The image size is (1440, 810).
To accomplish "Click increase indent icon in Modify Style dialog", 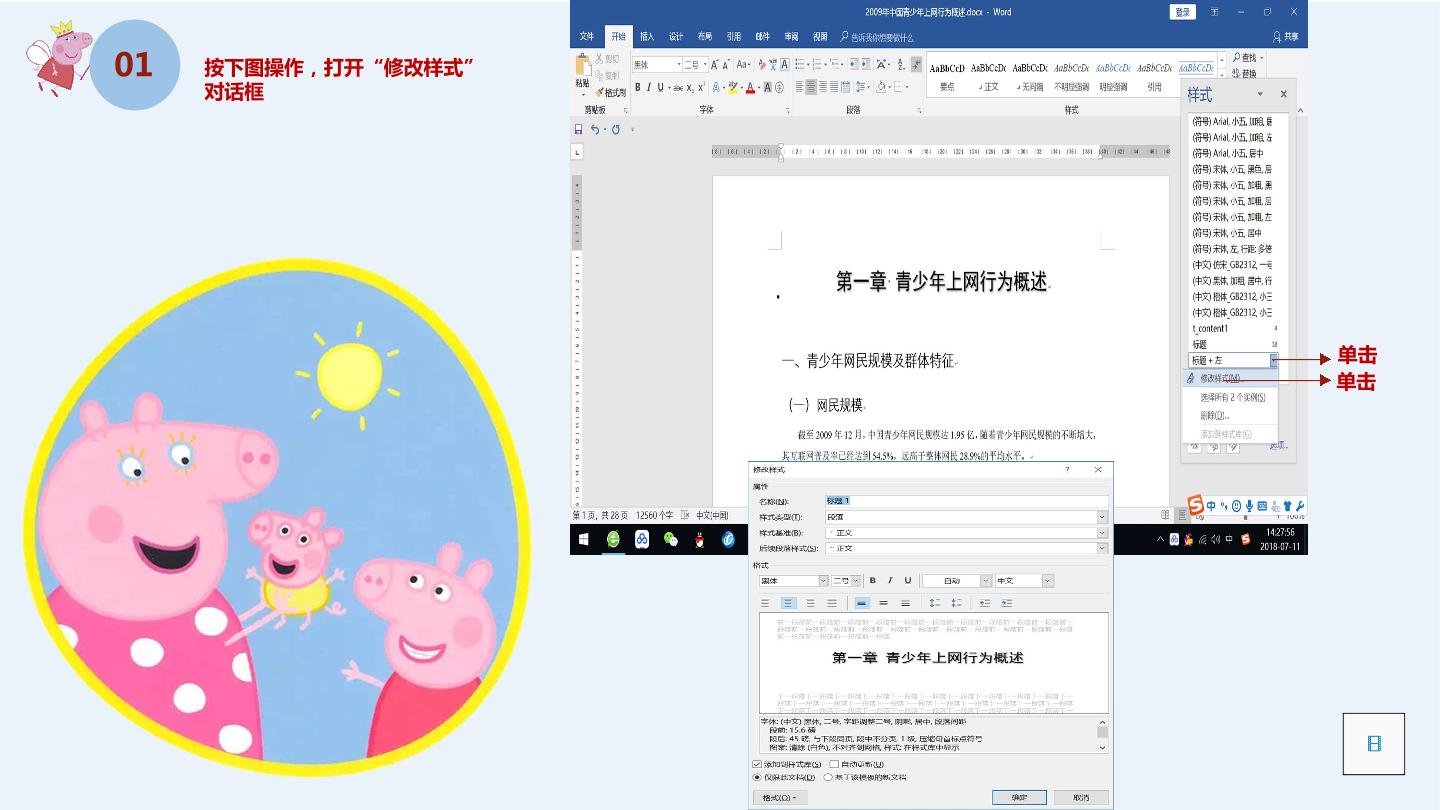I will tap(1007, 603).
